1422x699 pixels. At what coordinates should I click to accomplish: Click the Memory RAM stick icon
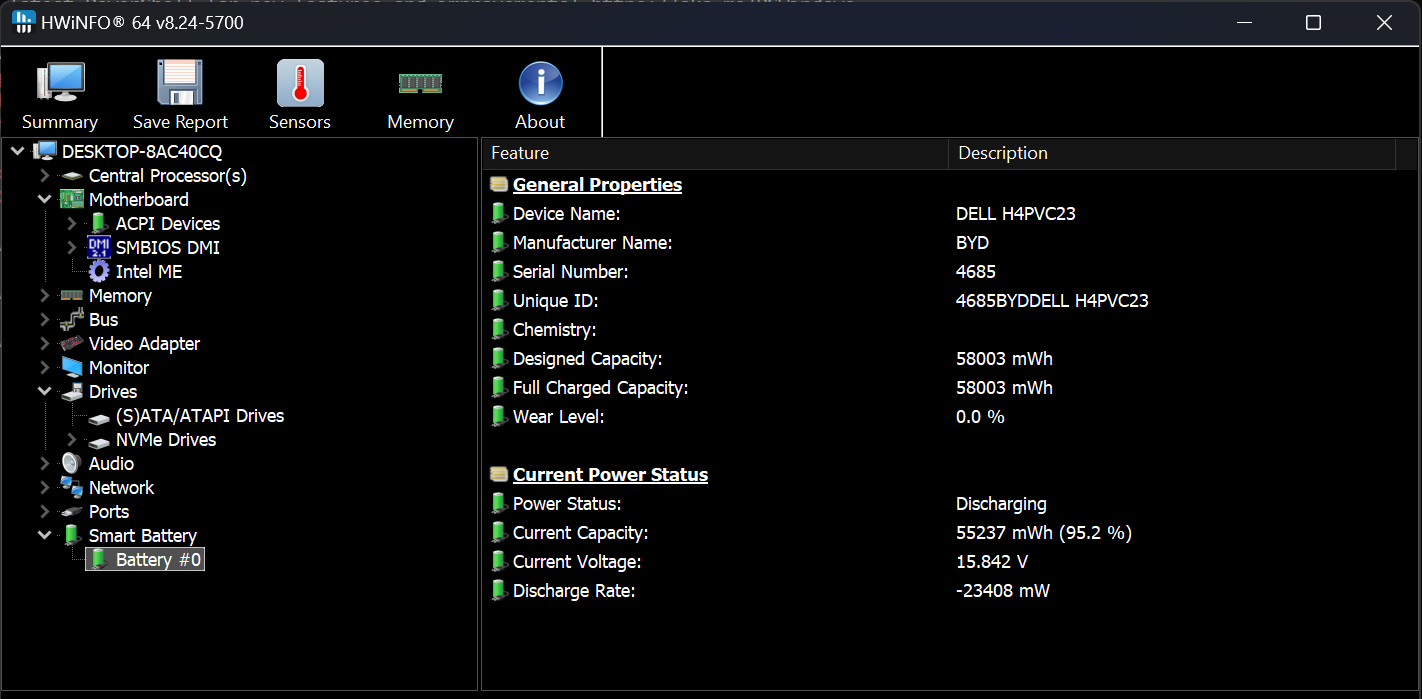(420, 83)
